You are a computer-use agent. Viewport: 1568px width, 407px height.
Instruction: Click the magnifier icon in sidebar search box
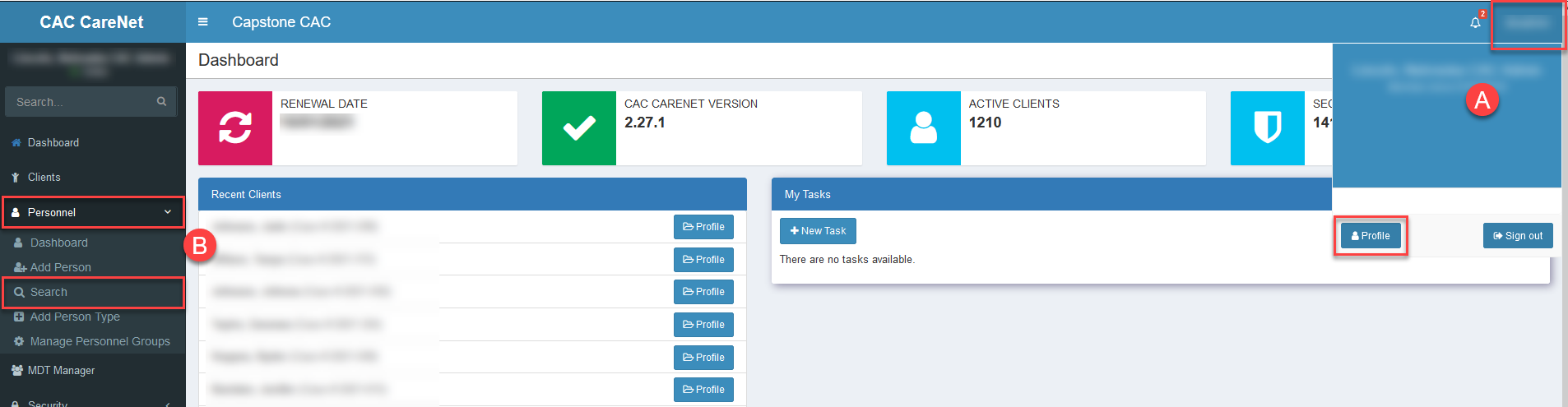161,102
